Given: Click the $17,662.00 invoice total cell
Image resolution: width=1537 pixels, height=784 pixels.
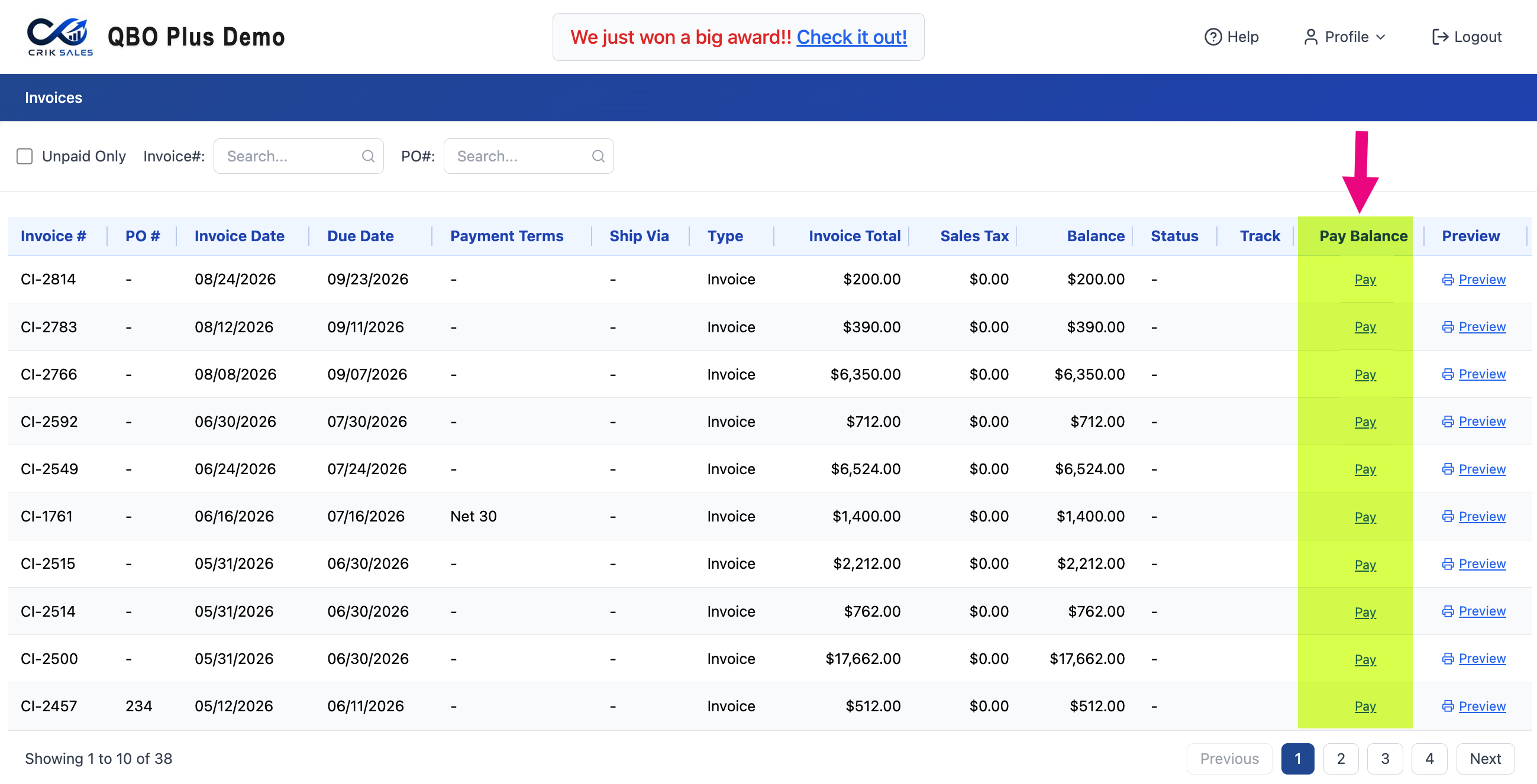Looking at the screenshot, I should coord(863,658).
